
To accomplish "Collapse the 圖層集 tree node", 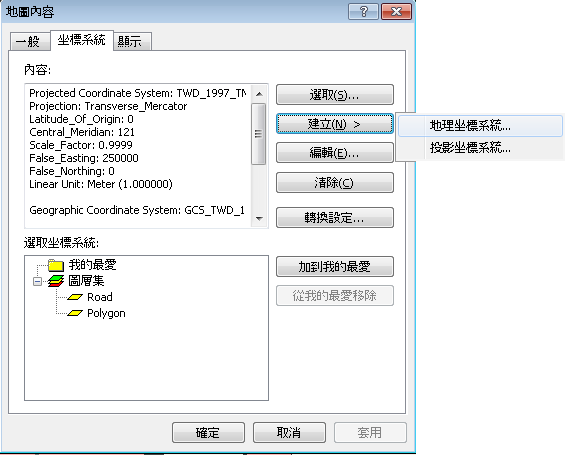I will pos(37,281).
